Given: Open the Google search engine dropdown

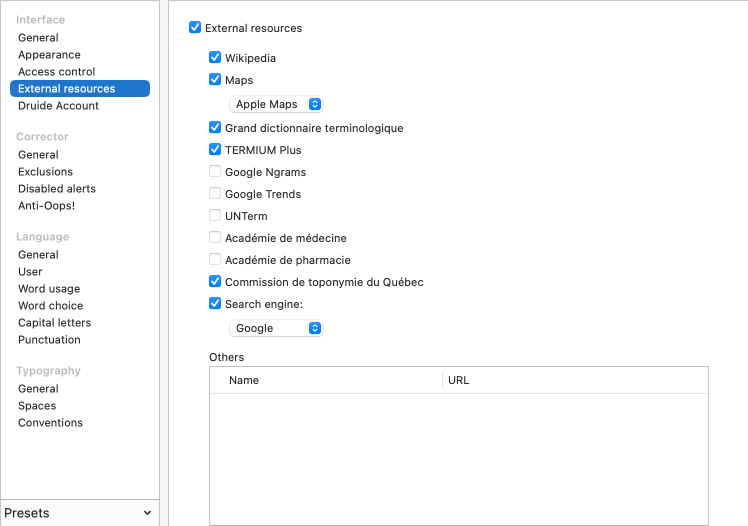Looking at the screenshot, I should click(x=277, y=328).
